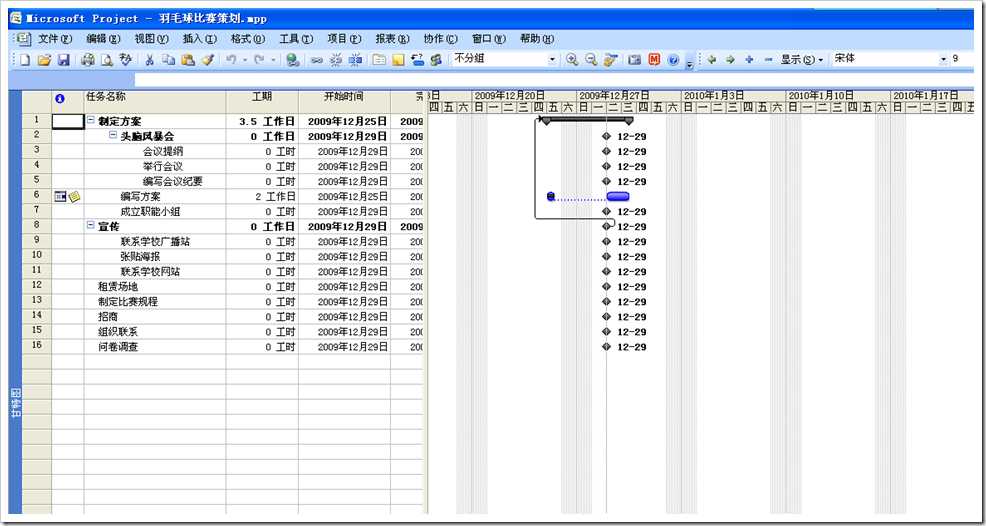Open the 报表 menu
Image resolution: width=986 pixels, height=526 pixels.
tap(391, 39)
